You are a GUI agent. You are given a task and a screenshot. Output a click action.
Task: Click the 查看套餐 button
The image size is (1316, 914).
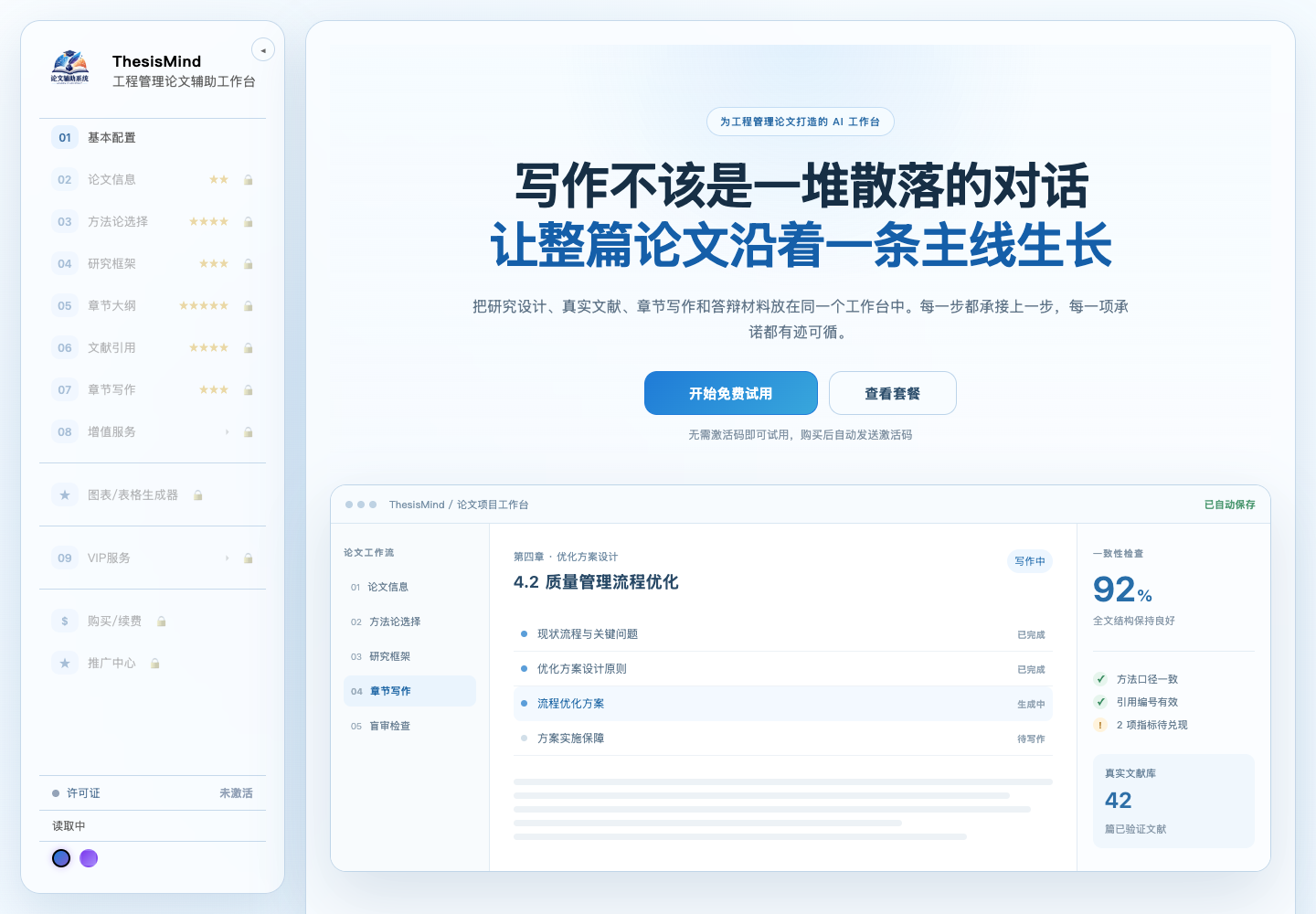click(893, 393)
